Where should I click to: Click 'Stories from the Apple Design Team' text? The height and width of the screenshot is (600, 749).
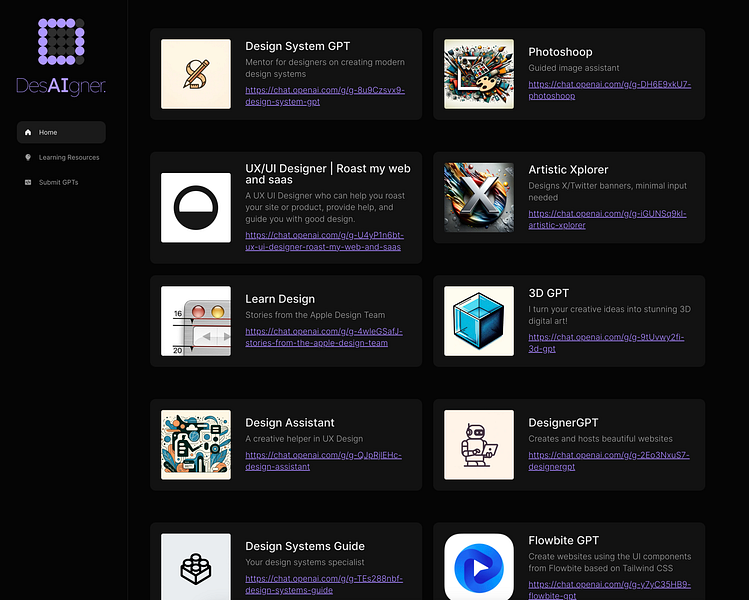(x=315, y=315)
